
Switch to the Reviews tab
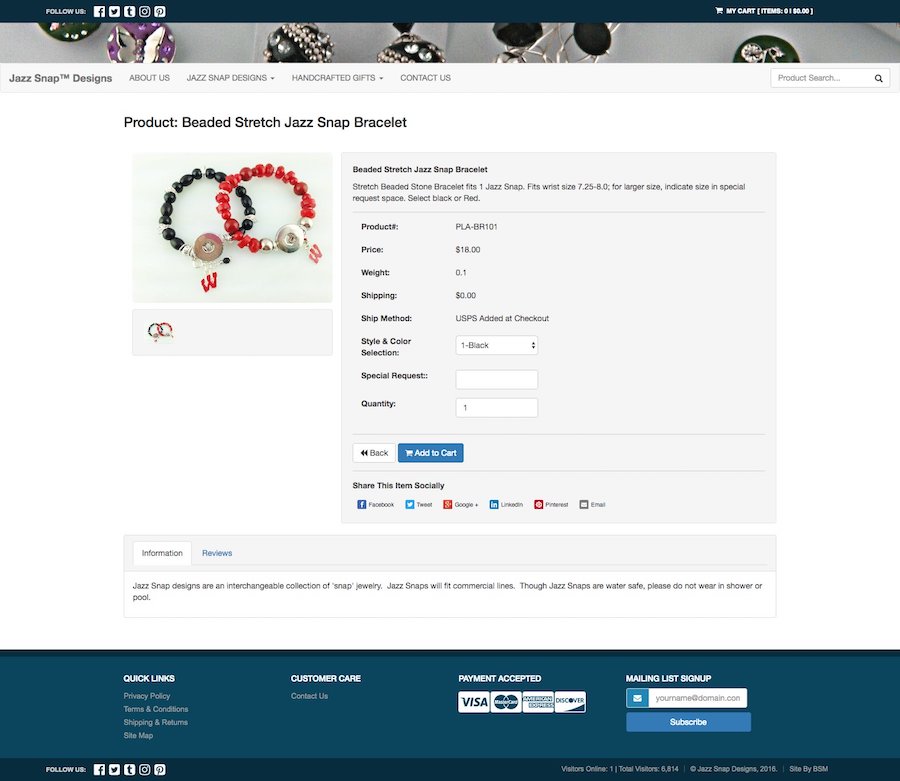click(217, 553)
